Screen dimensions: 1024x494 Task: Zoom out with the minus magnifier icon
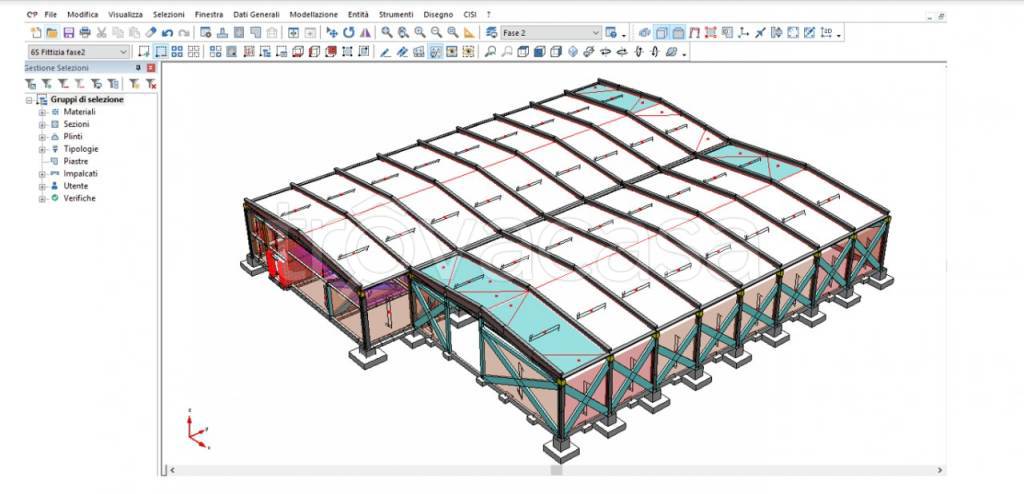coord(436,33)
